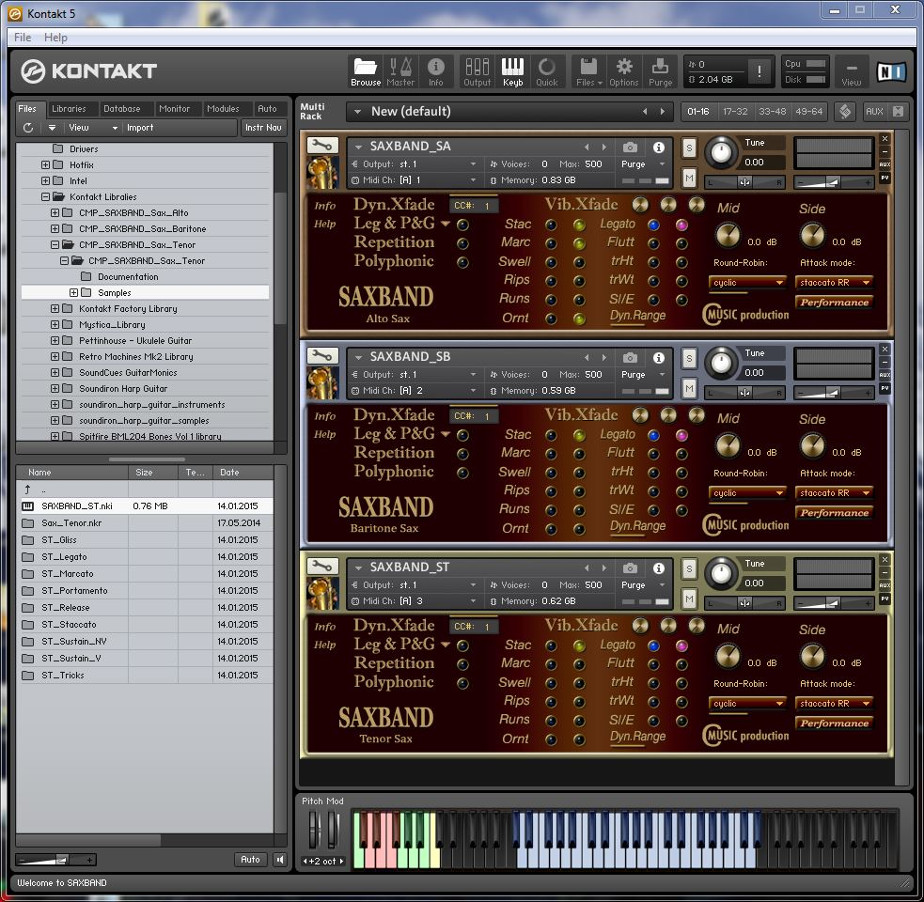
Task: Adjust the browser preview volume slider
Action: [x=56, y=860]
